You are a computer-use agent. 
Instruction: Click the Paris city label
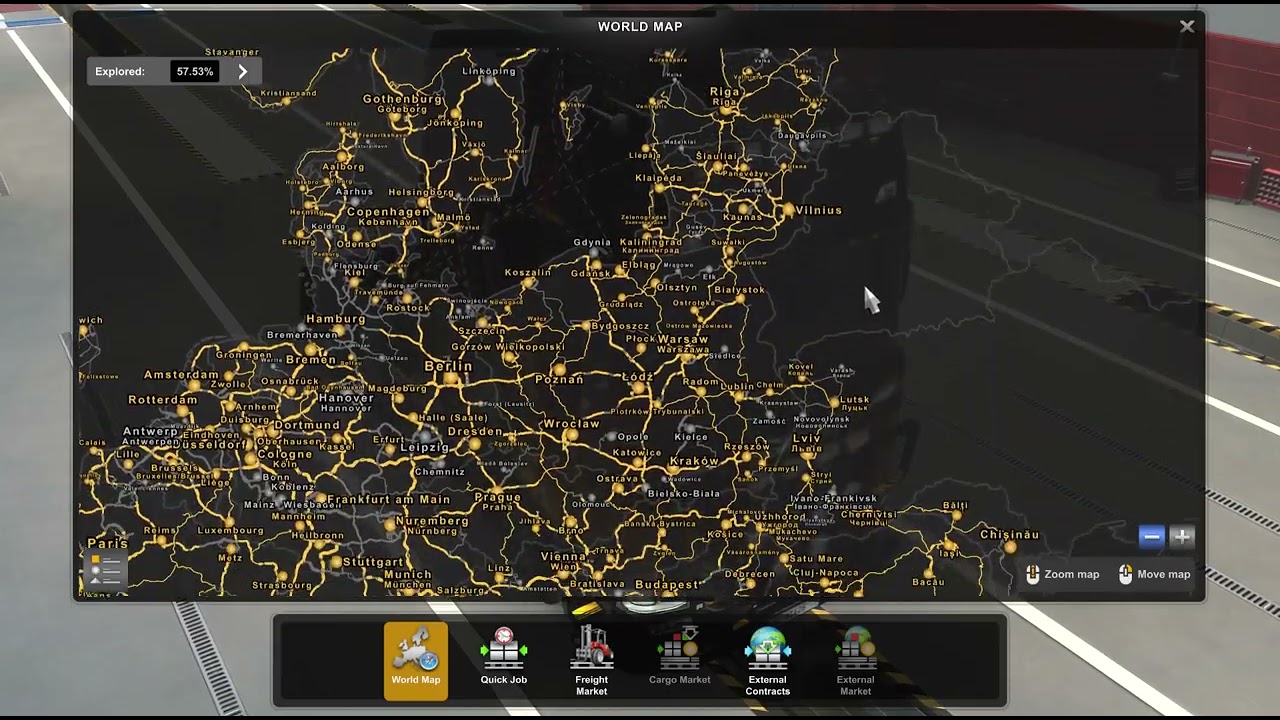tap(108, 543)
